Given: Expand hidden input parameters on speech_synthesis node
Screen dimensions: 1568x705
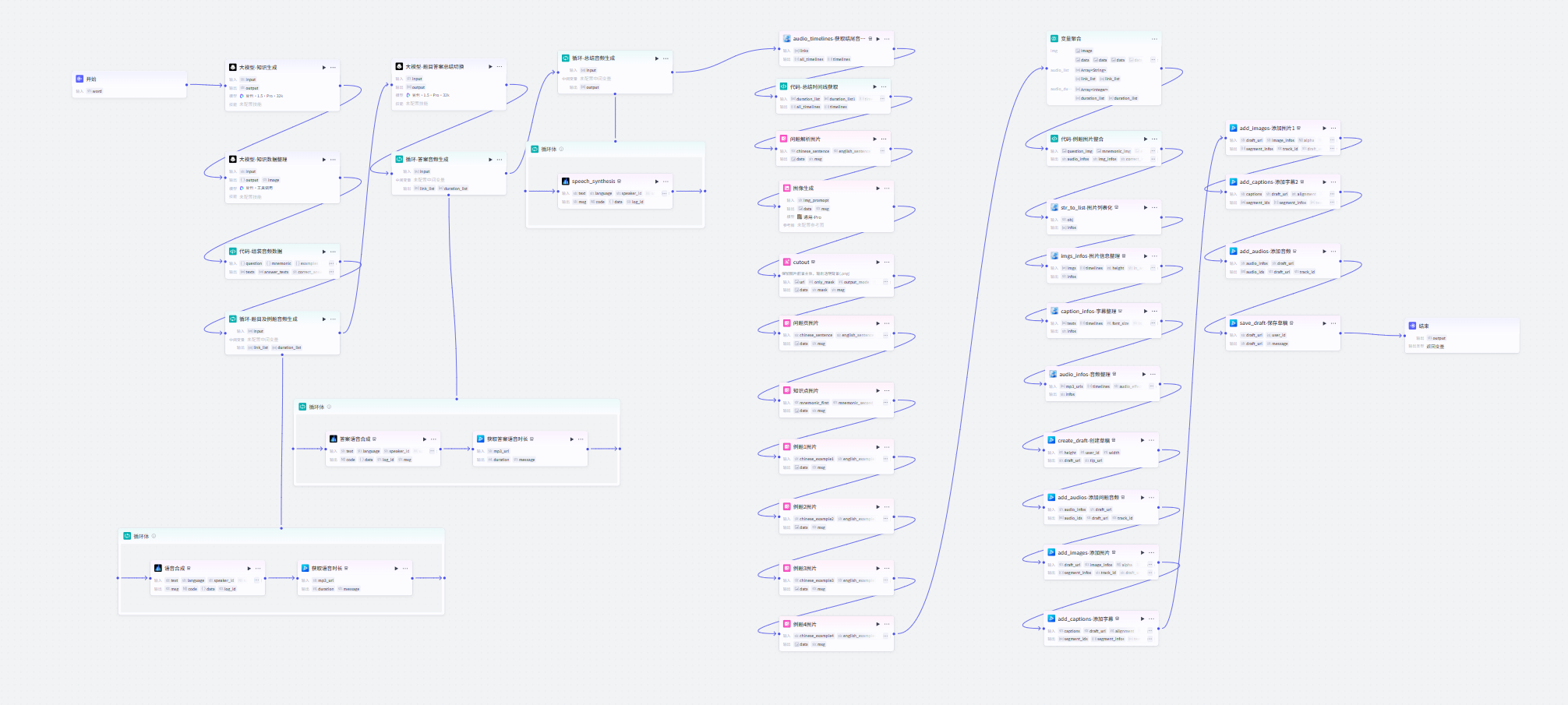Looking at the screenshot, I should click(x=664, y=193).
